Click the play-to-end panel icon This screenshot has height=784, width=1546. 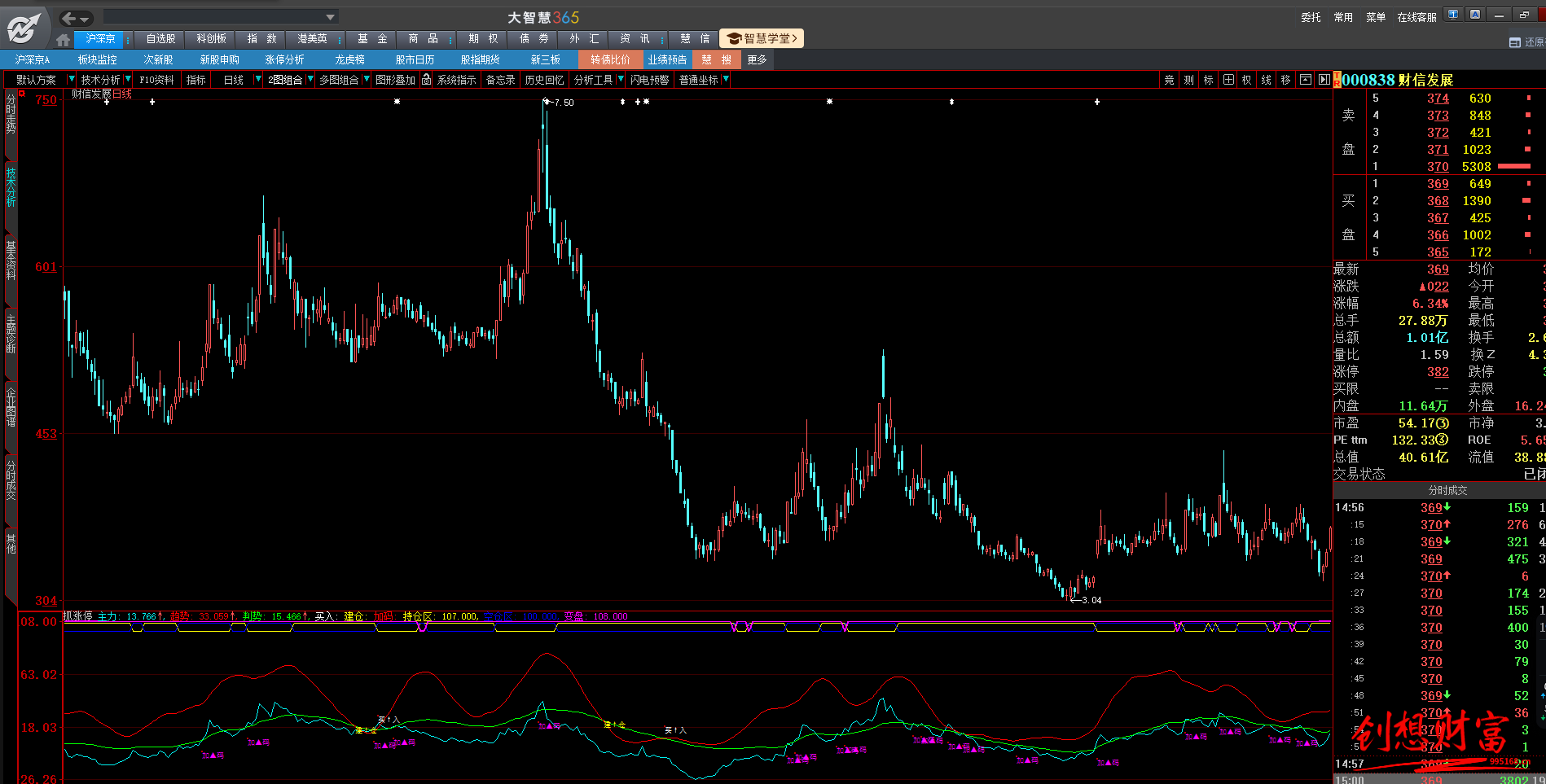(1324, 80)
